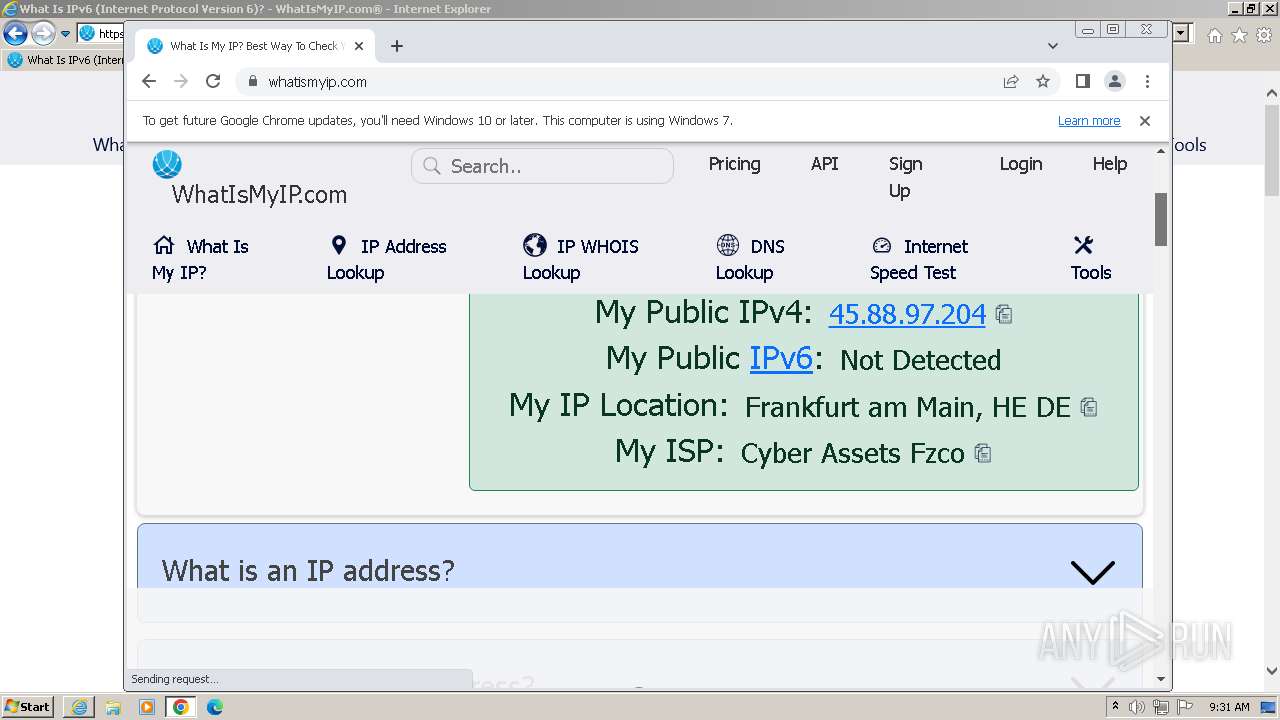1280x720 pixels.
Task: Open Internet Explorer's address bar dropdown
Action: pos(1183,33)
